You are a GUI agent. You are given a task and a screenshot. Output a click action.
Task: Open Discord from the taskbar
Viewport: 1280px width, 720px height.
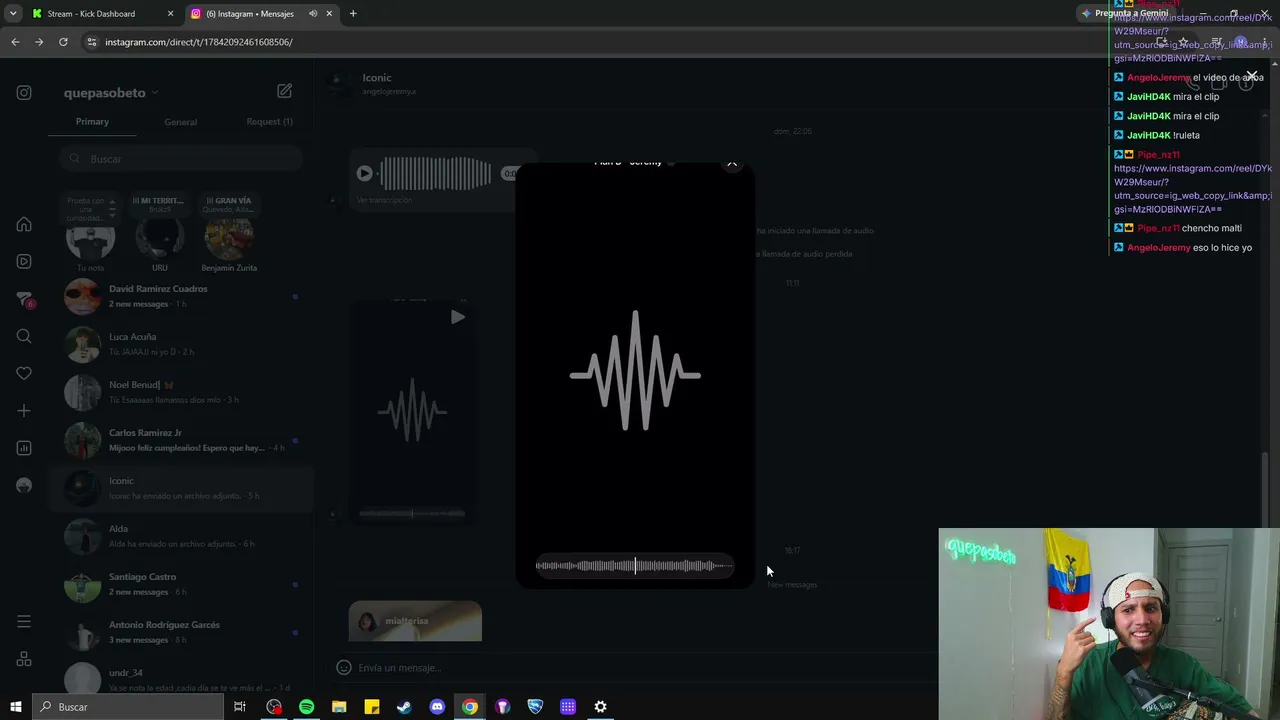(437, 707)
